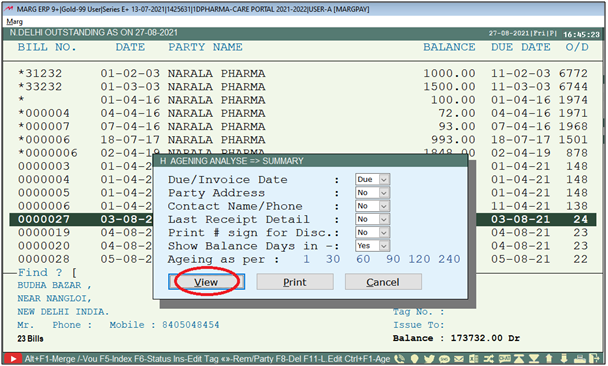The width and height of the screenshot is (608, 366).
Task: Click mobile number 8405048454
Action: point(190,325)
